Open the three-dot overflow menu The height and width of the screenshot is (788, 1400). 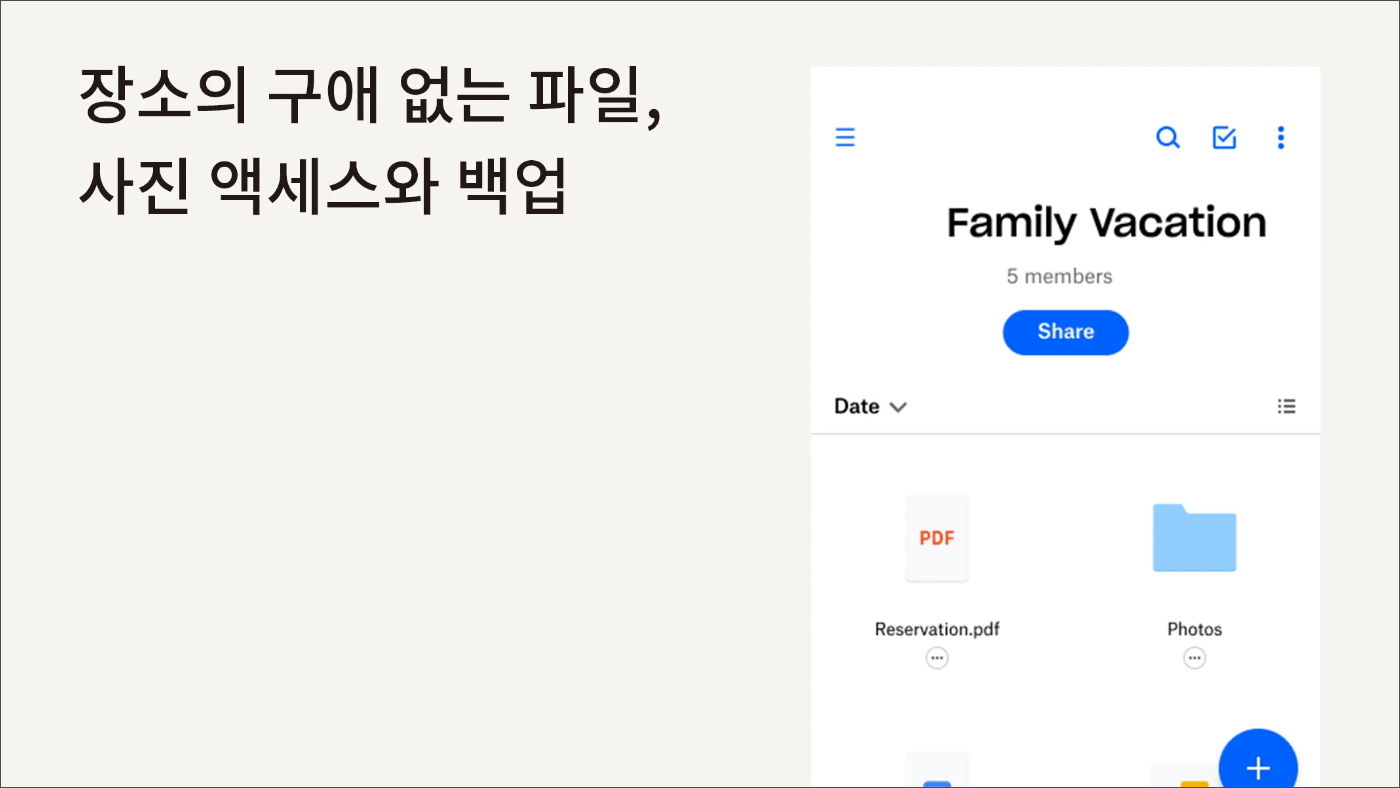pos(1280,137)
